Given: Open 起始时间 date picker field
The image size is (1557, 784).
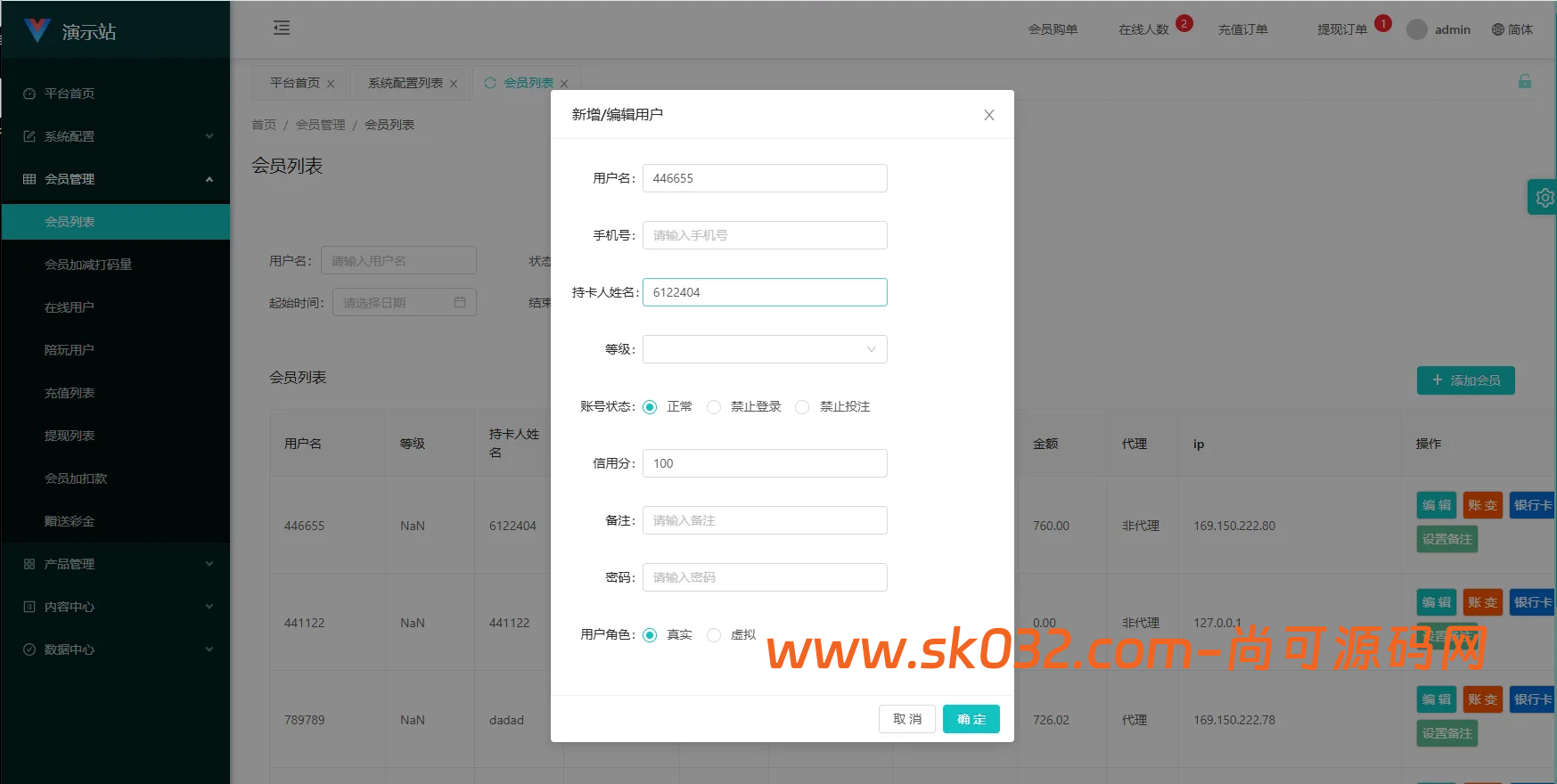Looking at the screenshot, I should [x=405, y=302].
